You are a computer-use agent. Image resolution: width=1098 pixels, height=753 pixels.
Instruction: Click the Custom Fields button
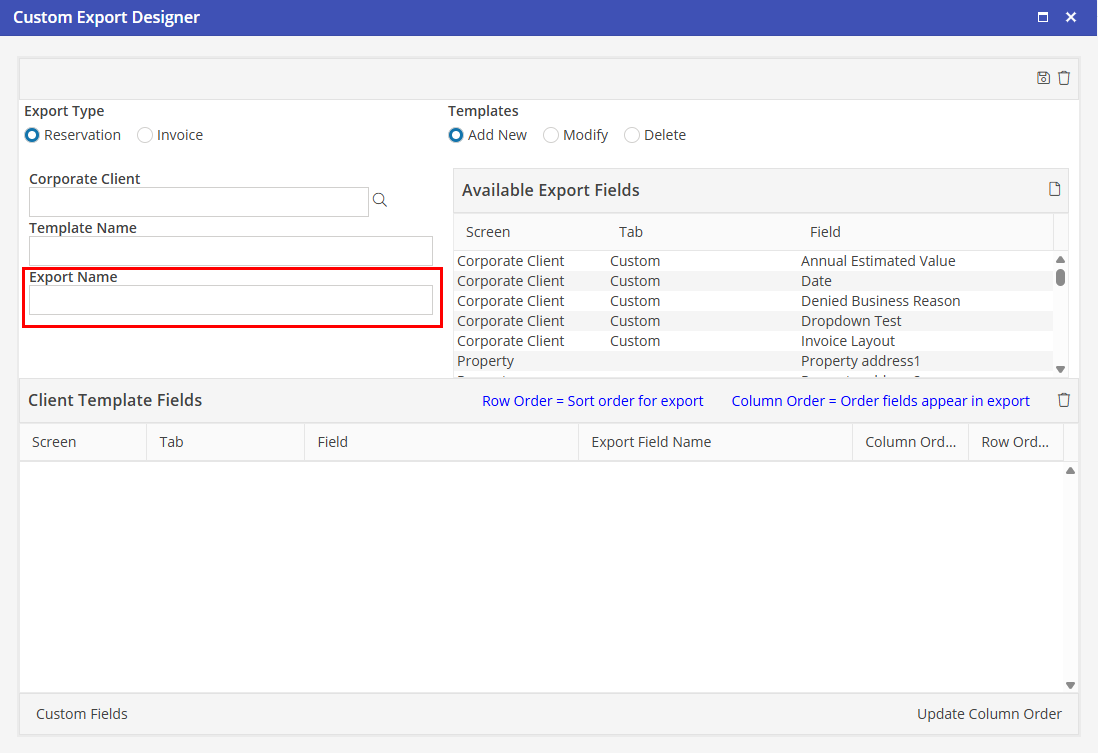coord(82,714)
